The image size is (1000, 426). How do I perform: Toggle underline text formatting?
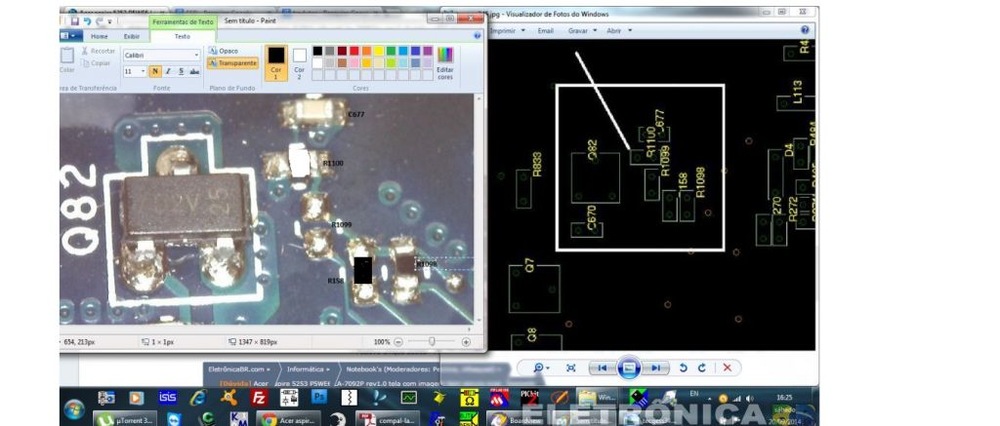[180, 72]
